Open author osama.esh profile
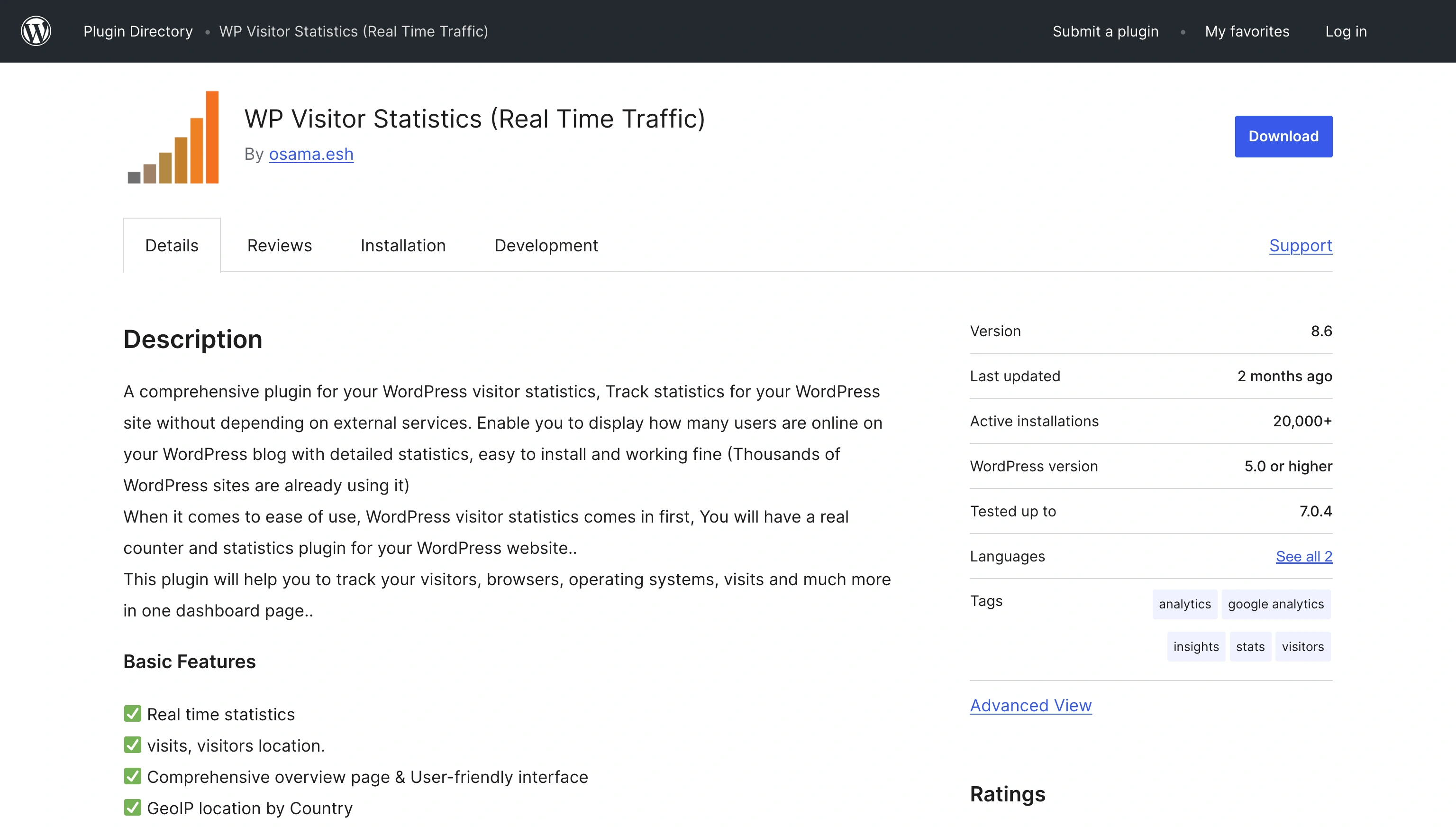This screenshot has width=1456, height=827. tap(311, 154)
